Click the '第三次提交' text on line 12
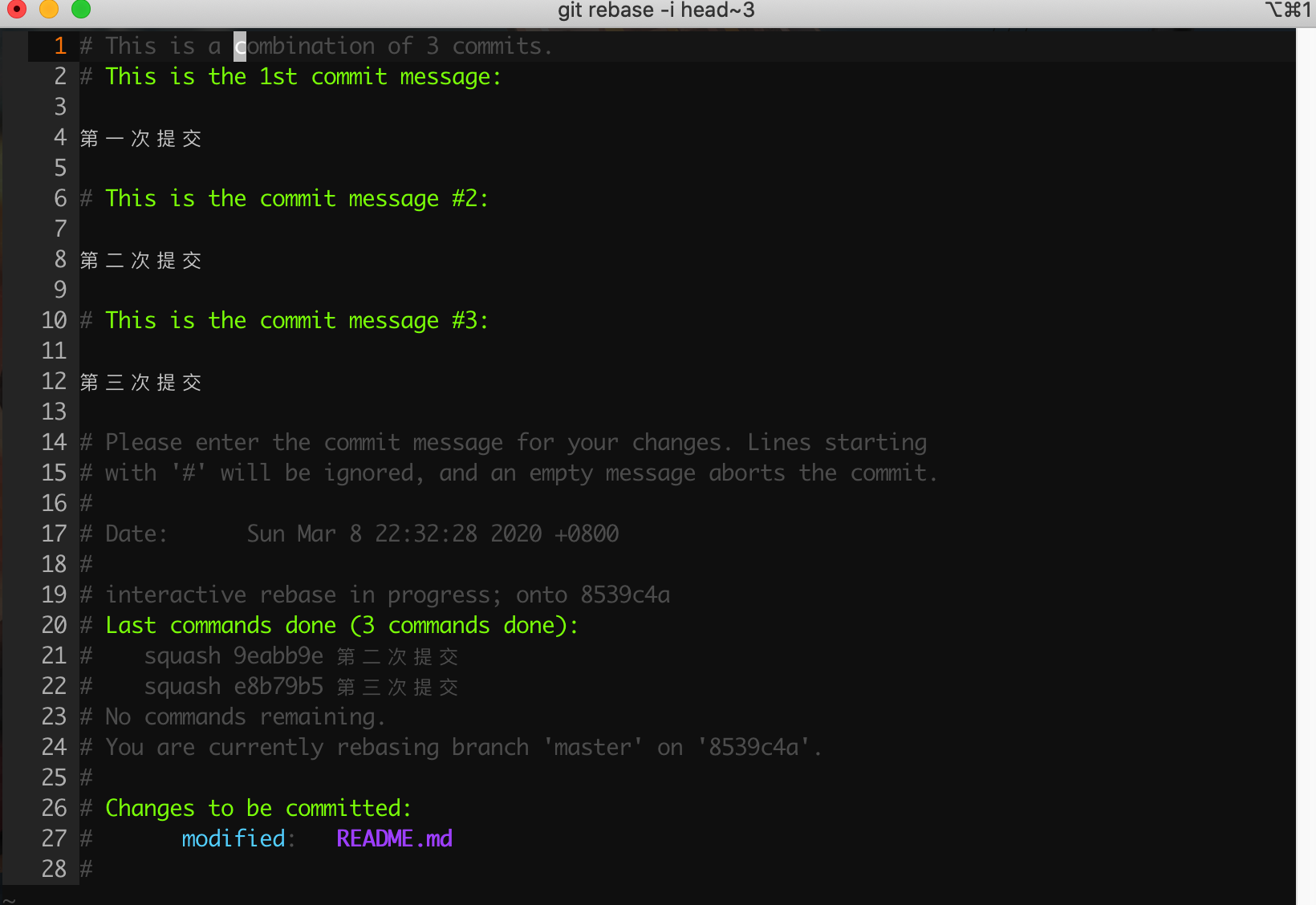The image size is (1316, 905). (141, 382)
